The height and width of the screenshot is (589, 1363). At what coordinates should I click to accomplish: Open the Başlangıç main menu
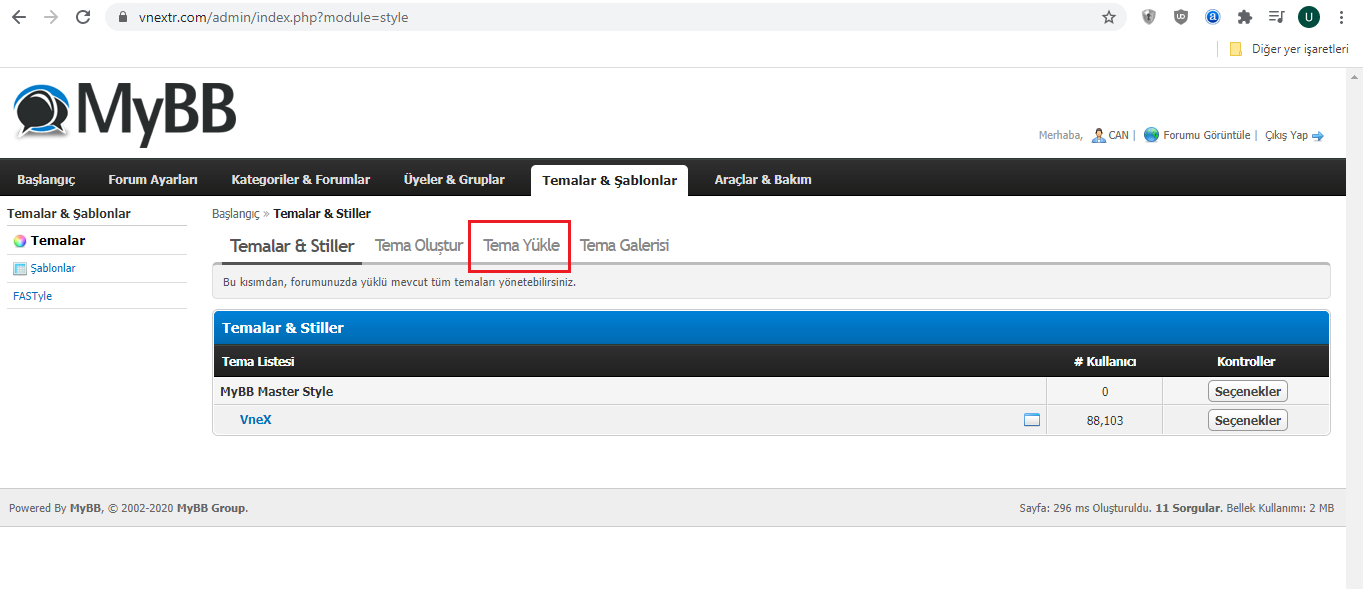[46, 180]
